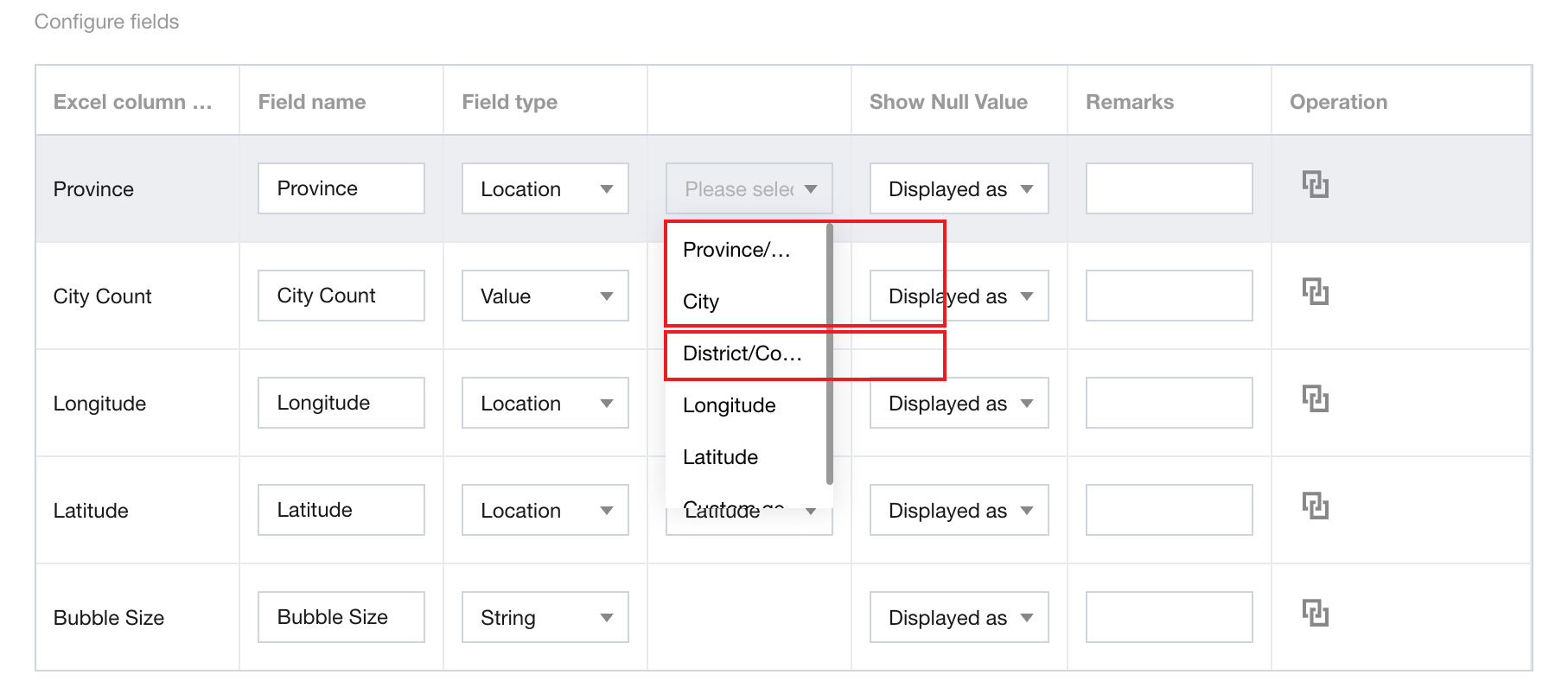Image resolution: width=1568 pixels, height=681 pixels.
Task: Click the copy icon in Bubble Size row
Action: [x=1315, y=614]
